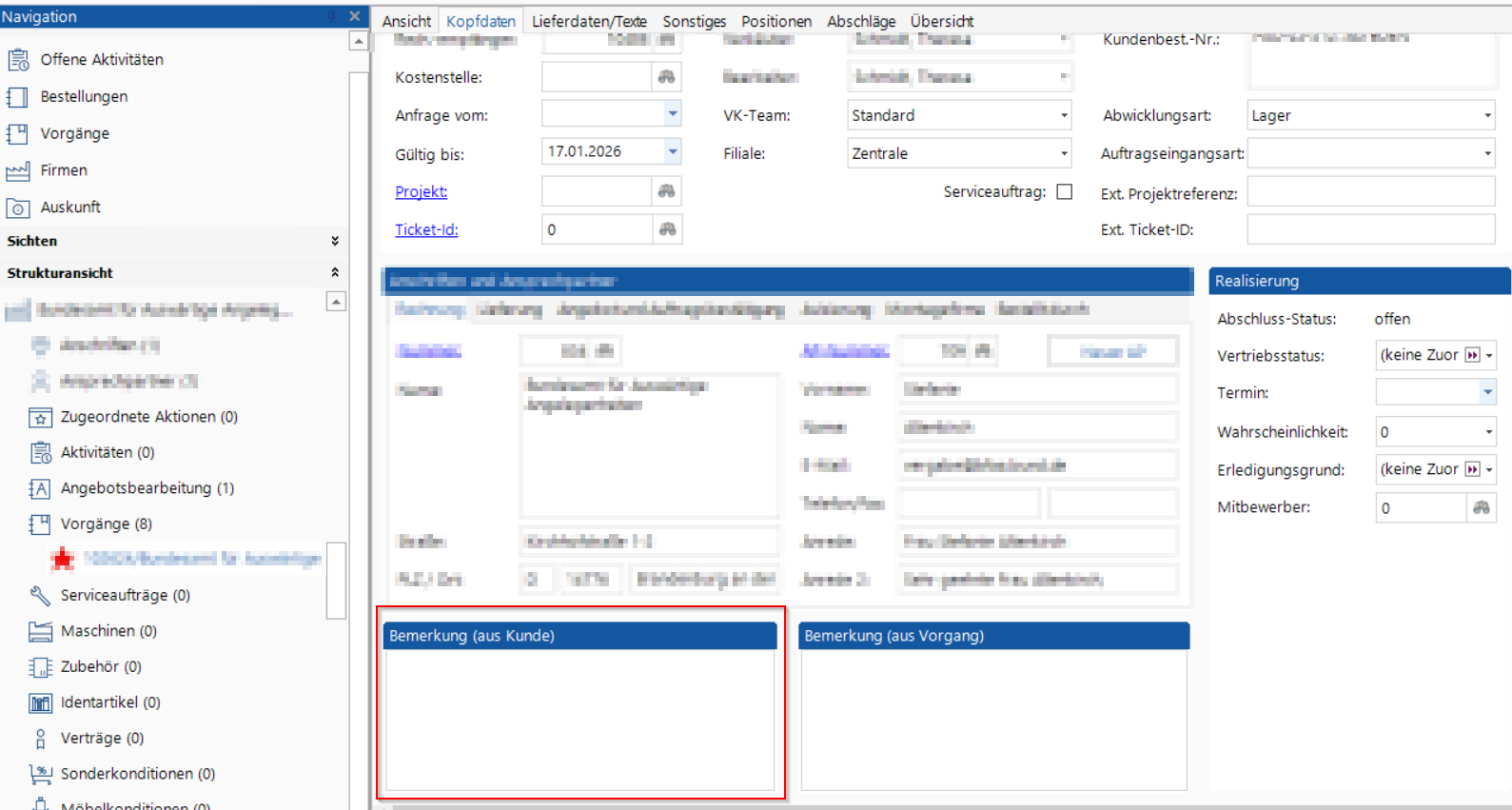1512x810 pixels.
Task: Open Auskunft in the navigation panel
Action: point(69,207)
